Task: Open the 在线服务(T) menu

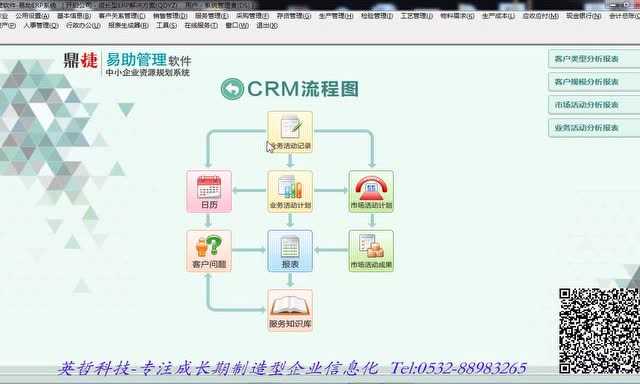Action: click(x=201, y=25)
